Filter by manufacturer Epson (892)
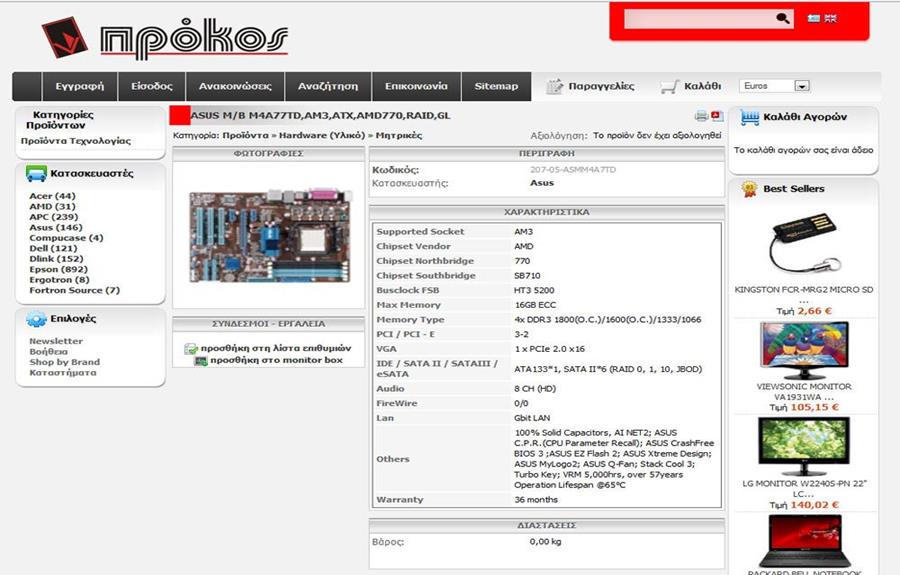Screen dimensions: 900x575 [59, 269]
